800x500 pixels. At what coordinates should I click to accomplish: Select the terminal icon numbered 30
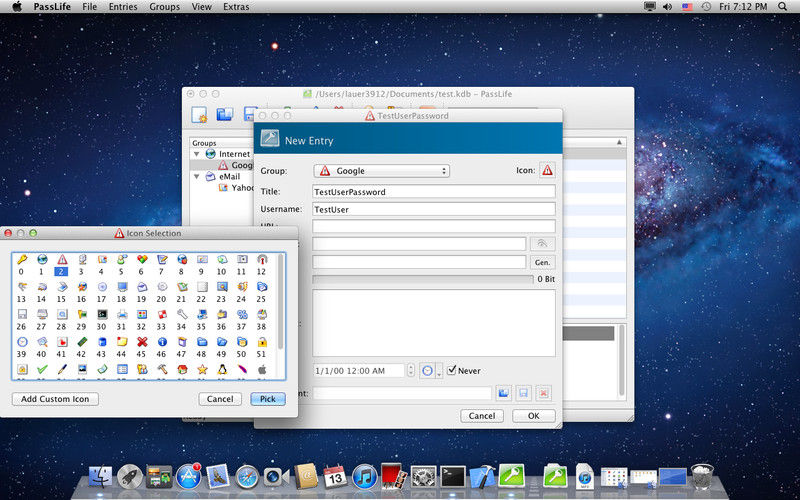coord(102,314)
